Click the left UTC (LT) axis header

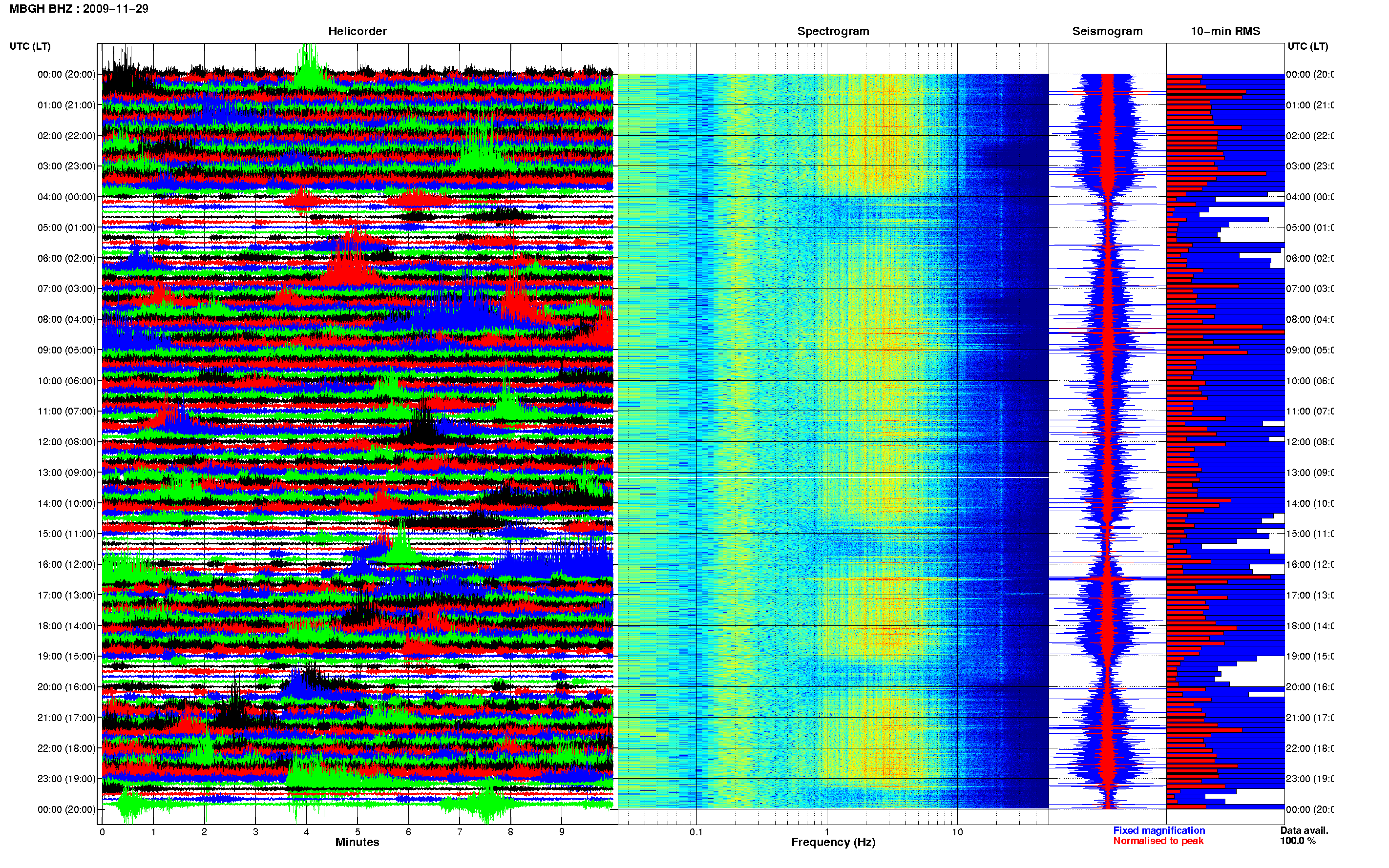pyautogui.click(x=30, y=46)
